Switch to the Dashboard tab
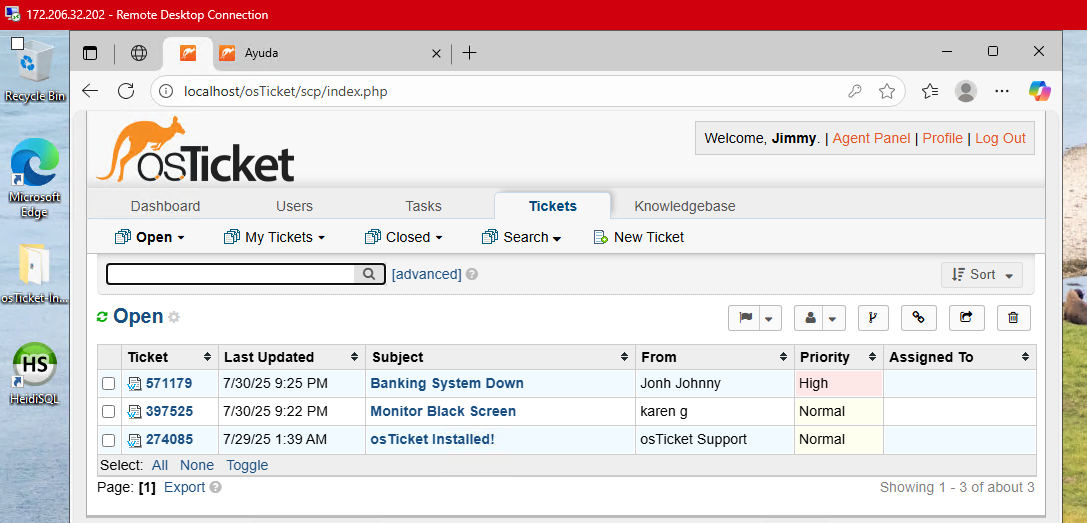Screen dimensions: 1087x523 click(x=165, y=206)
